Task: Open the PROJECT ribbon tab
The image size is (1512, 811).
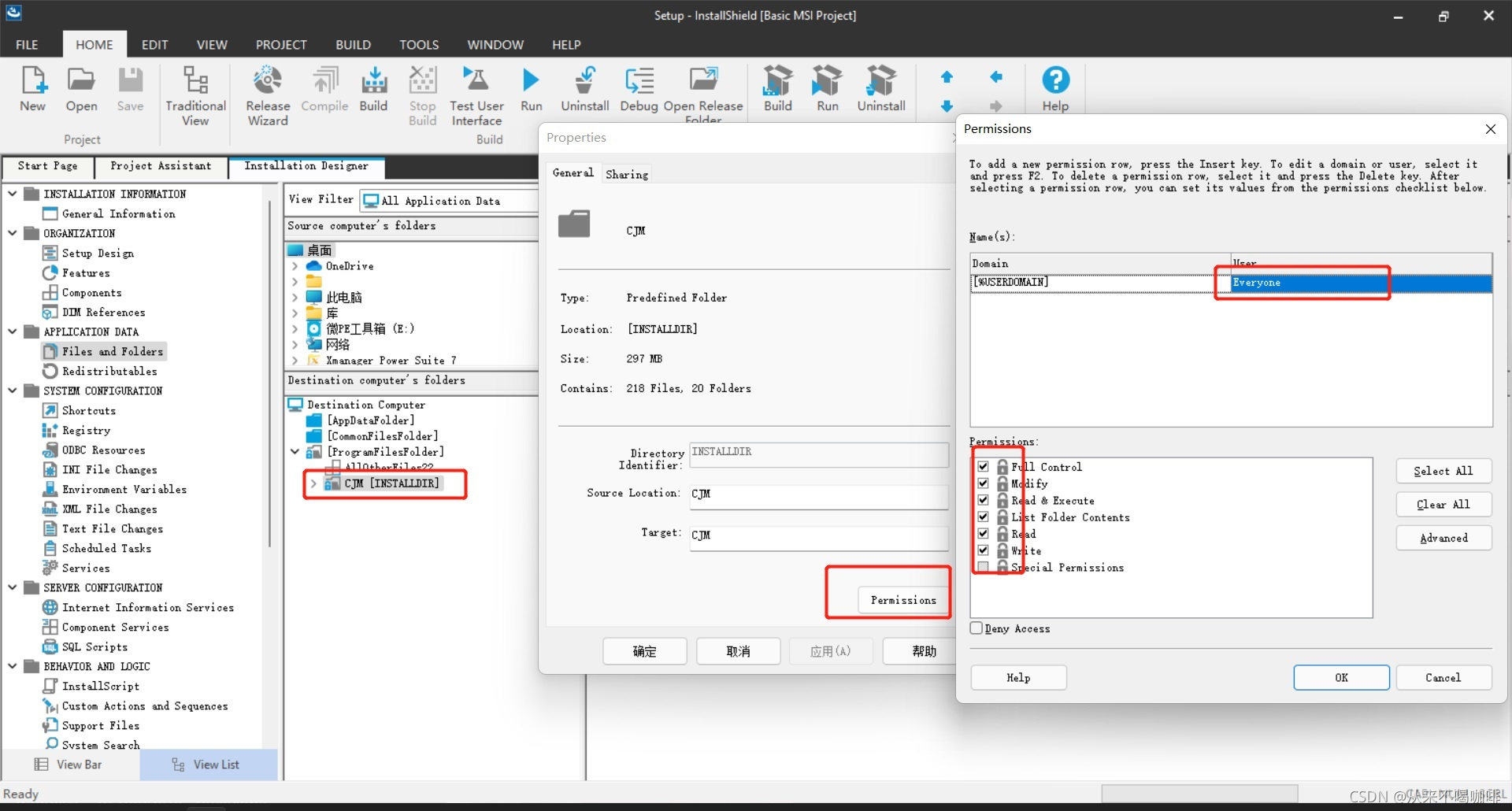Action: 281,45
